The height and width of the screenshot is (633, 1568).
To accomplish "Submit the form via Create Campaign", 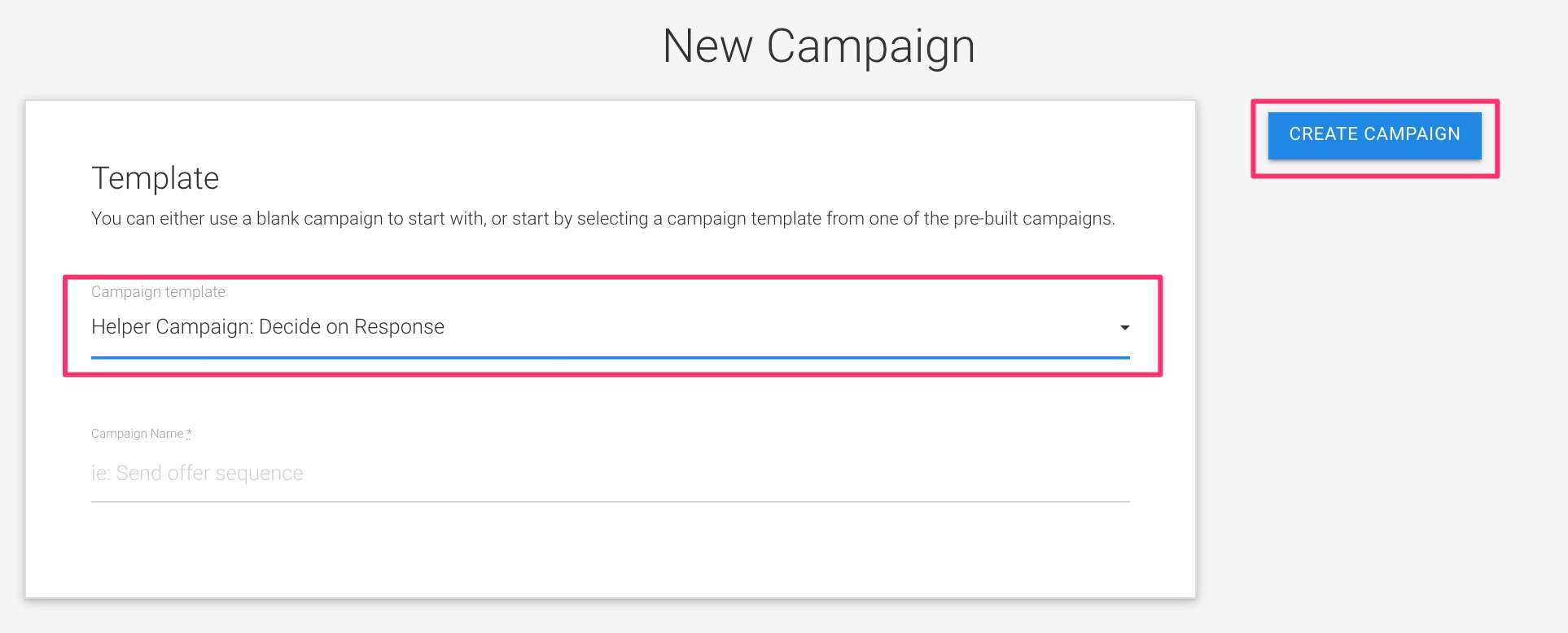I will click(1374, 134).
